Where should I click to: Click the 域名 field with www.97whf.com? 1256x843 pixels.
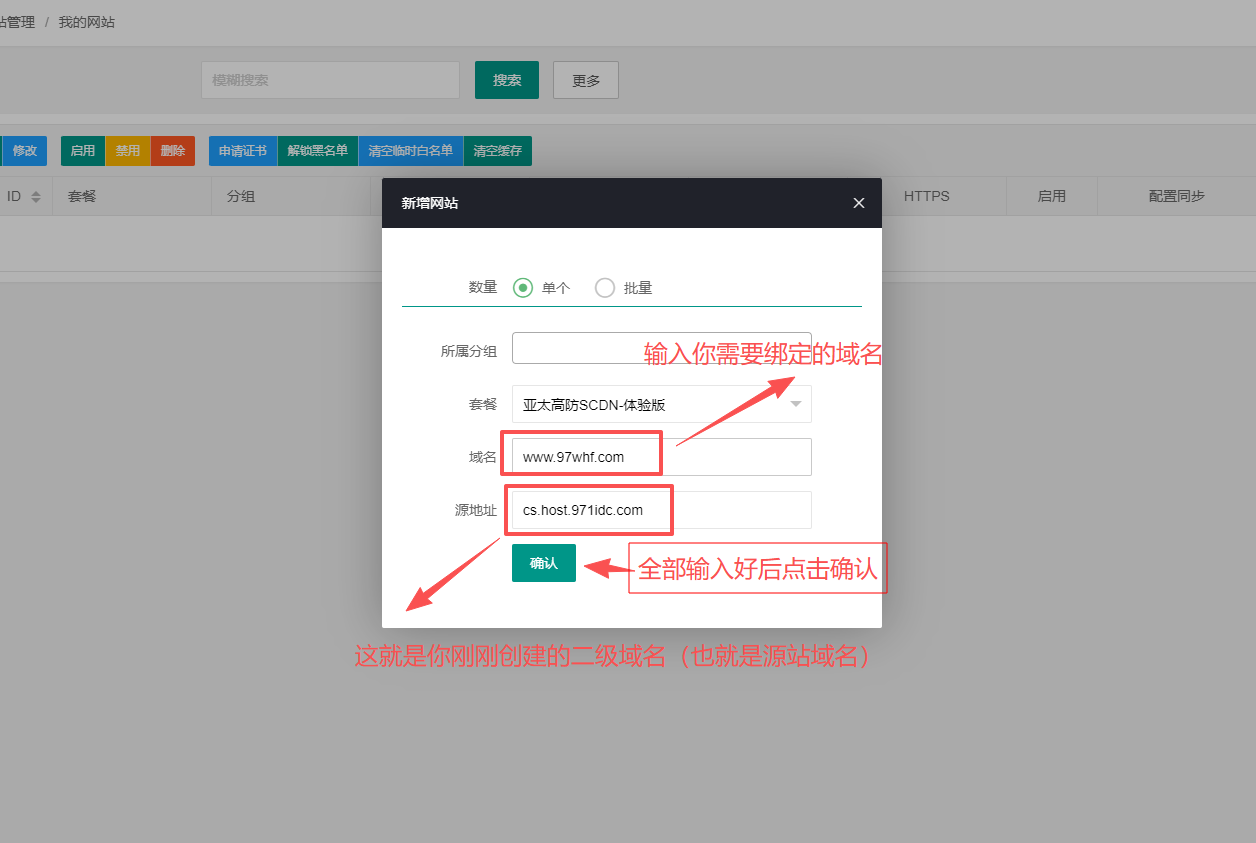click(661, 457)
